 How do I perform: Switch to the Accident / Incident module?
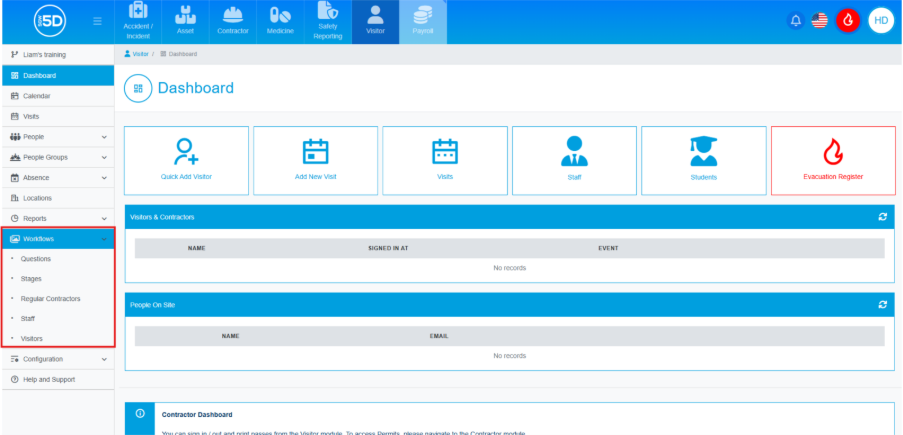(138, 22)
